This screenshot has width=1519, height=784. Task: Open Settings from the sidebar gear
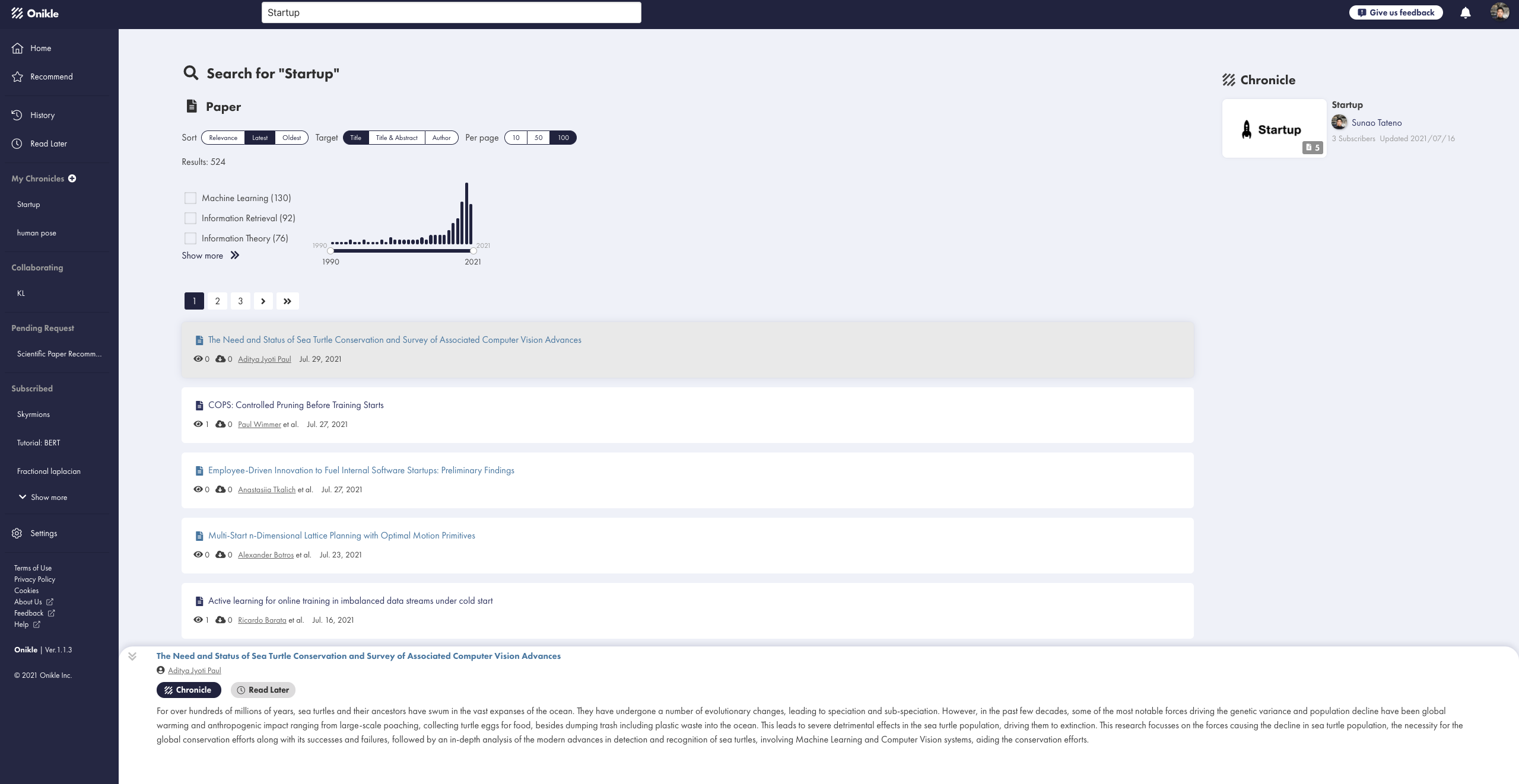point(43,533)
